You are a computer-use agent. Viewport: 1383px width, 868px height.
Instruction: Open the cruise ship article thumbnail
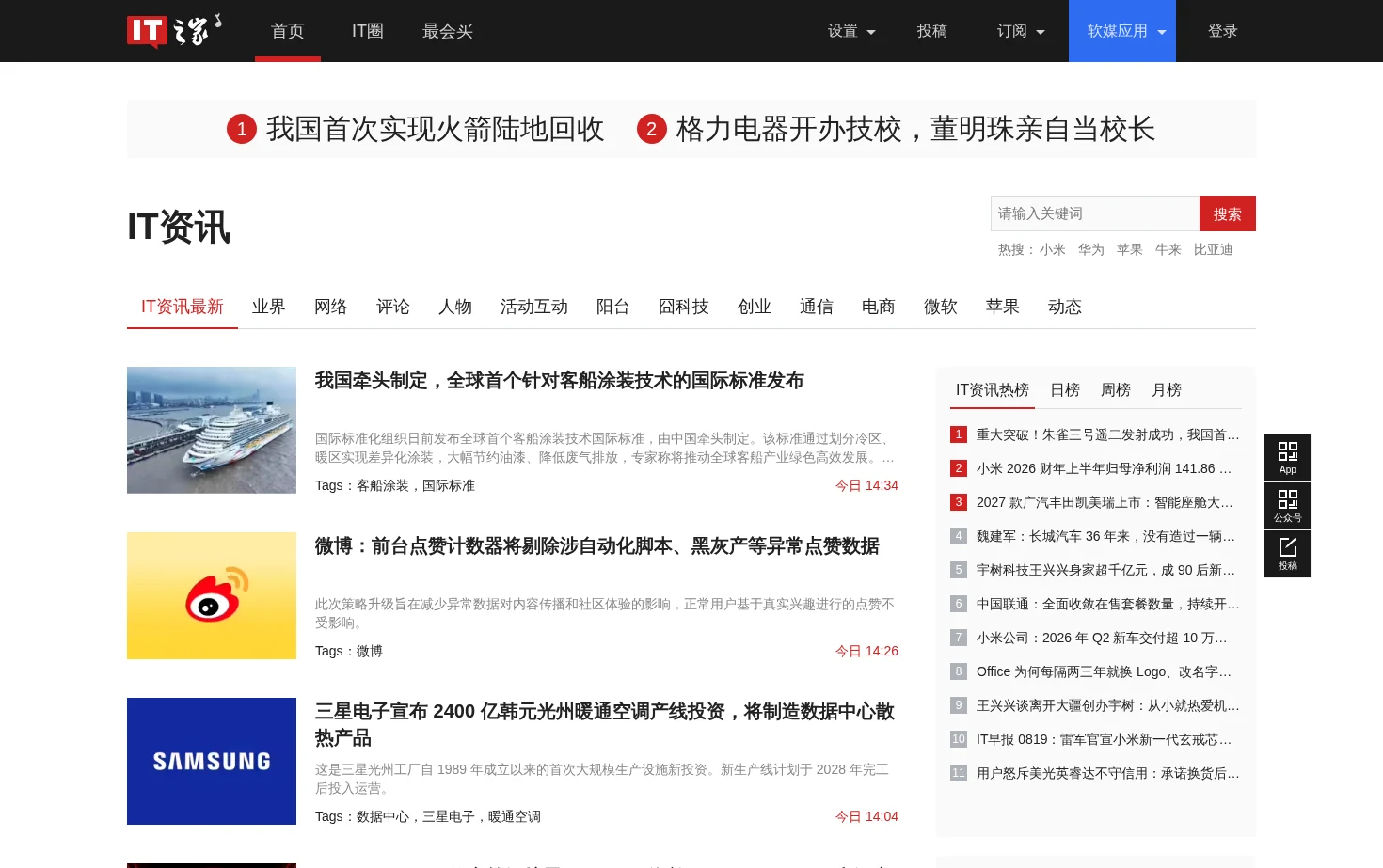[212, 430]
